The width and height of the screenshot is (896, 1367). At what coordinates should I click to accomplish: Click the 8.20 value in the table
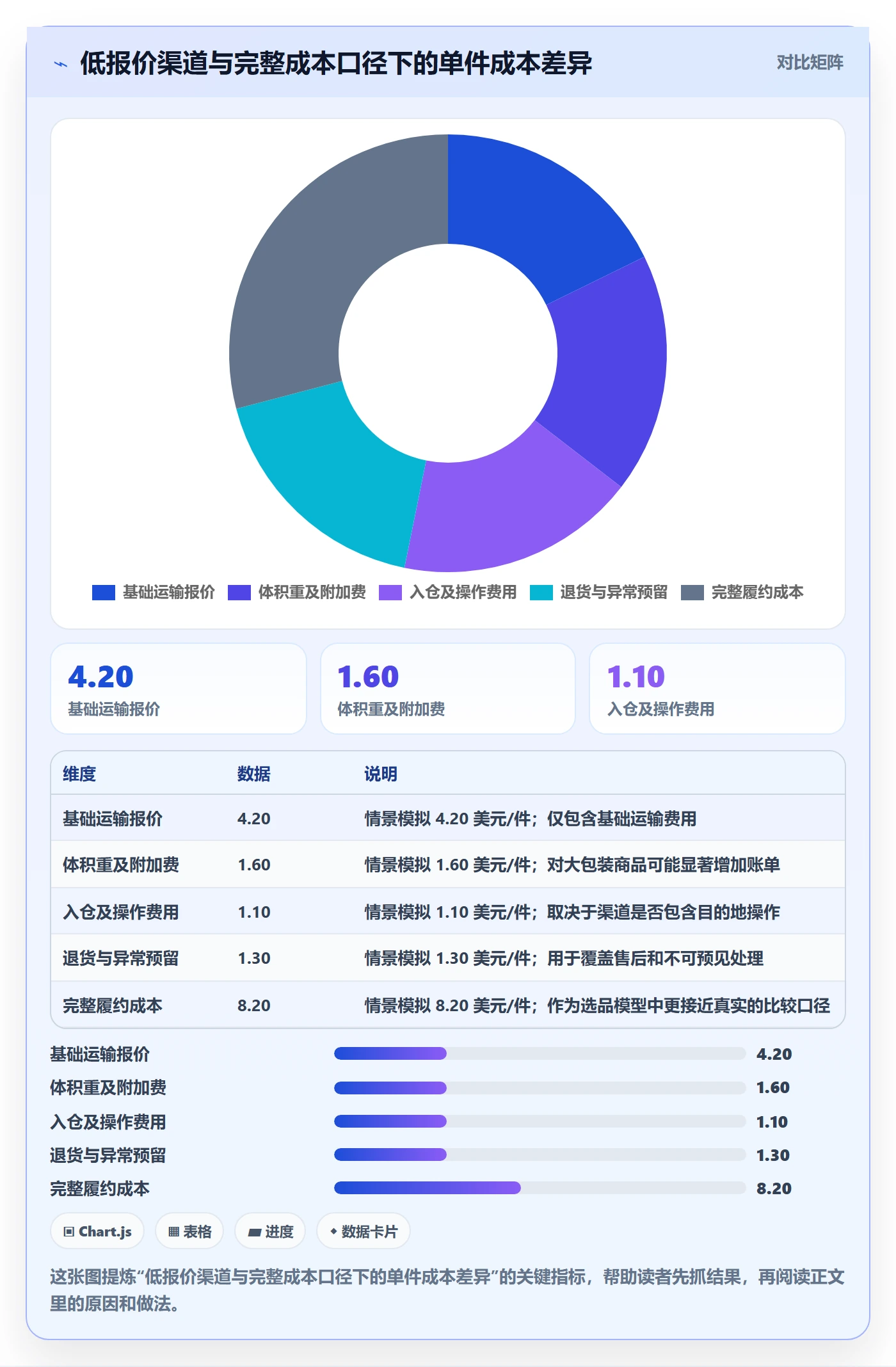click(x=254, y=1005)
